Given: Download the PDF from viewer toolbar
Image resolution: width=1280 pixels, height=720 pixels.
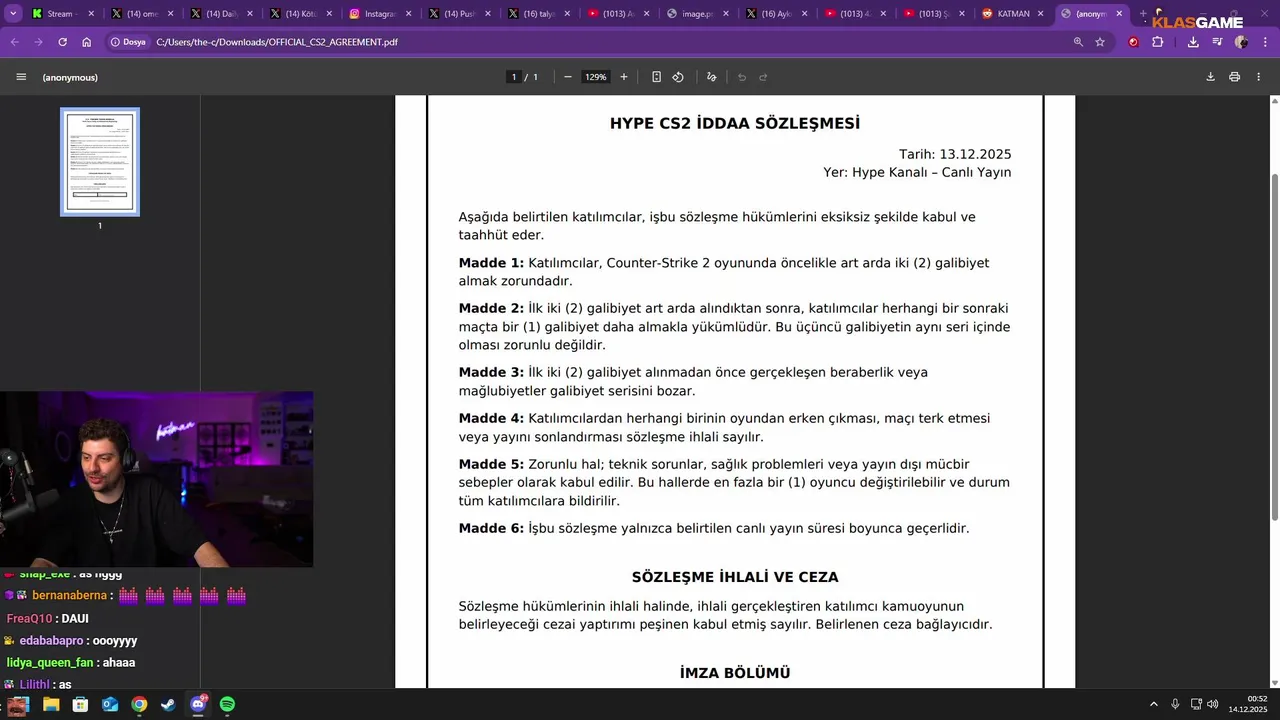Looking at the screenshot, I should pyautogui.click(x=1210, y=77).
